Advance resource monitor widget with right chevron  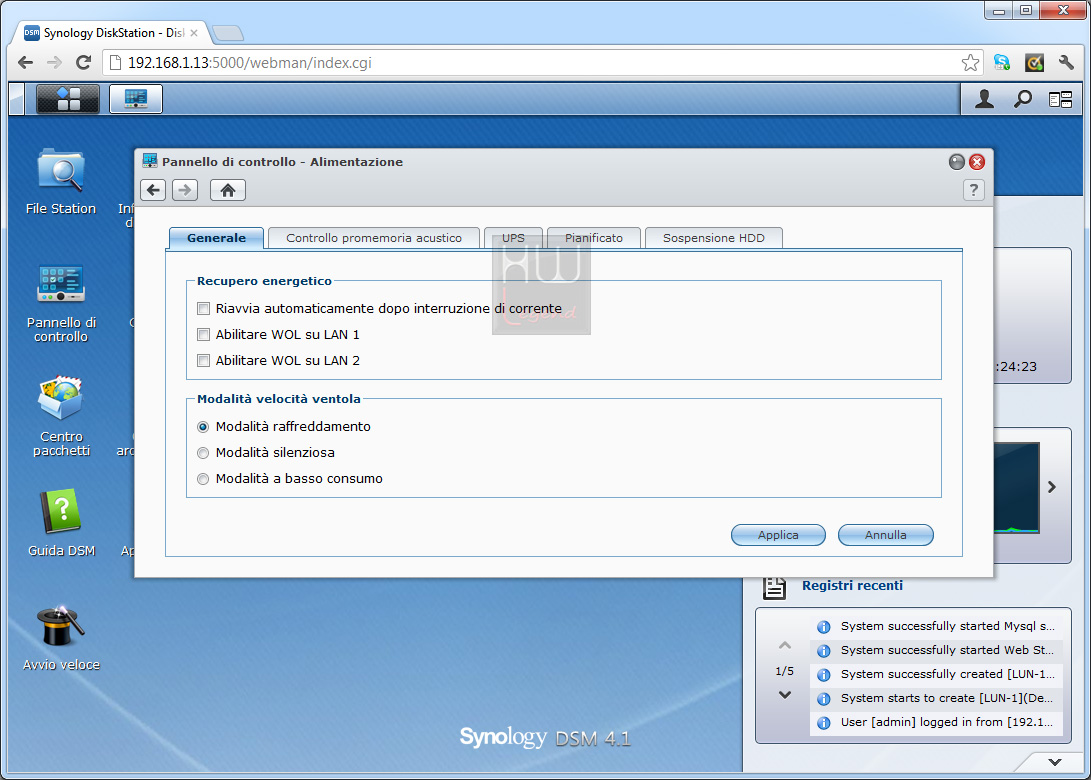1052,487
